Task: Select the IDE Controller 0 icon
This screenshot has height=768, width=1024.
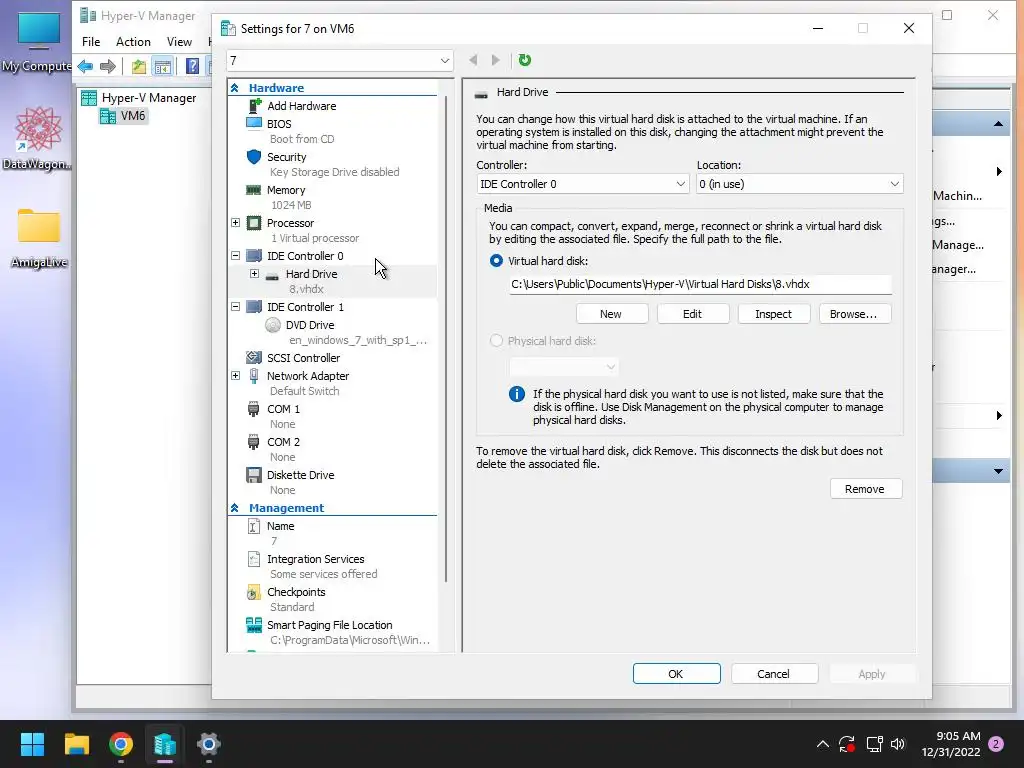Action: click(254, 256)
